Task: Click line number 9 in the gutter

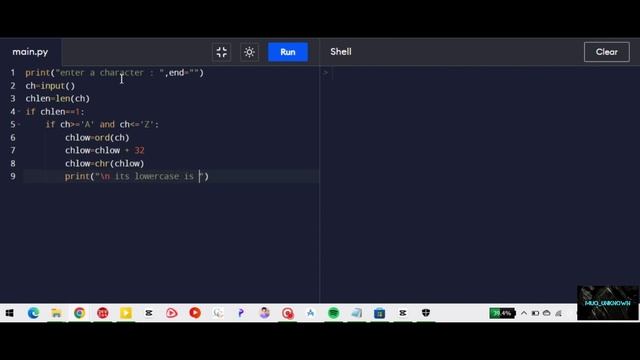Action: tap(13, 176)
